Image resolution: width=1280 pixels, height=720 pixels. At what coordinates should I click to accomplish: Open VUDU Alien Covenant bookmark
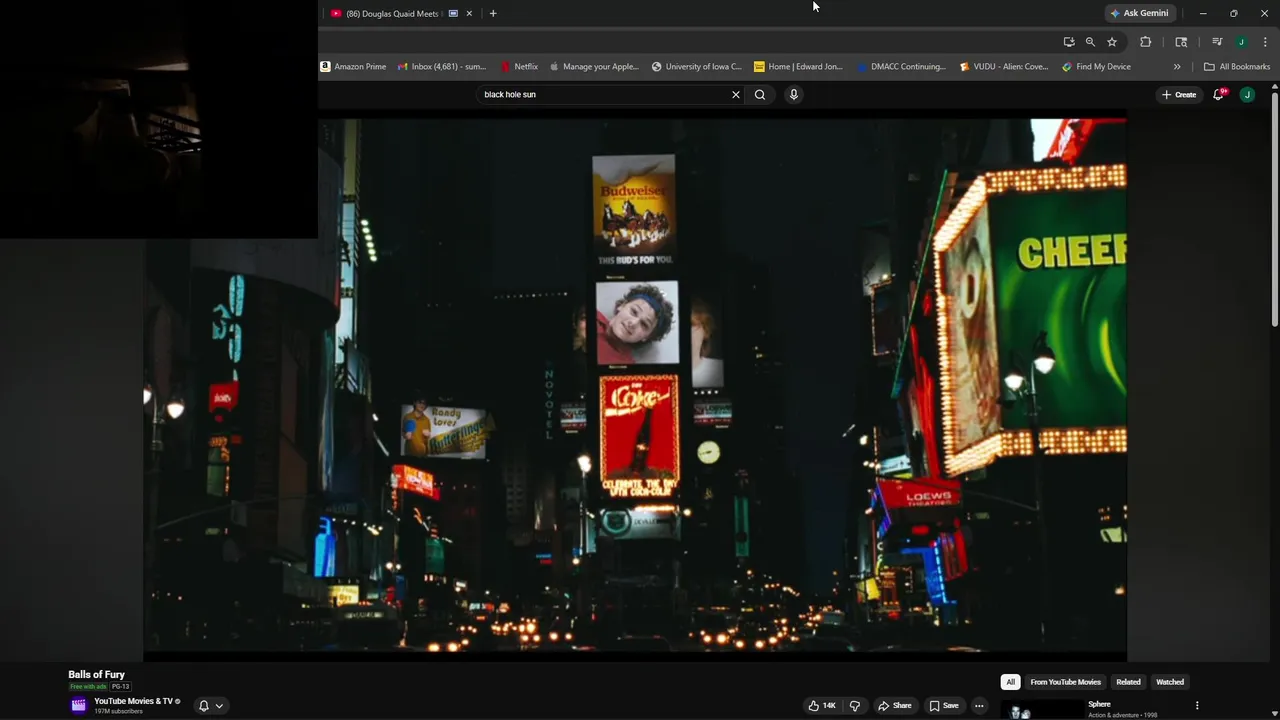coord(1003,67)
